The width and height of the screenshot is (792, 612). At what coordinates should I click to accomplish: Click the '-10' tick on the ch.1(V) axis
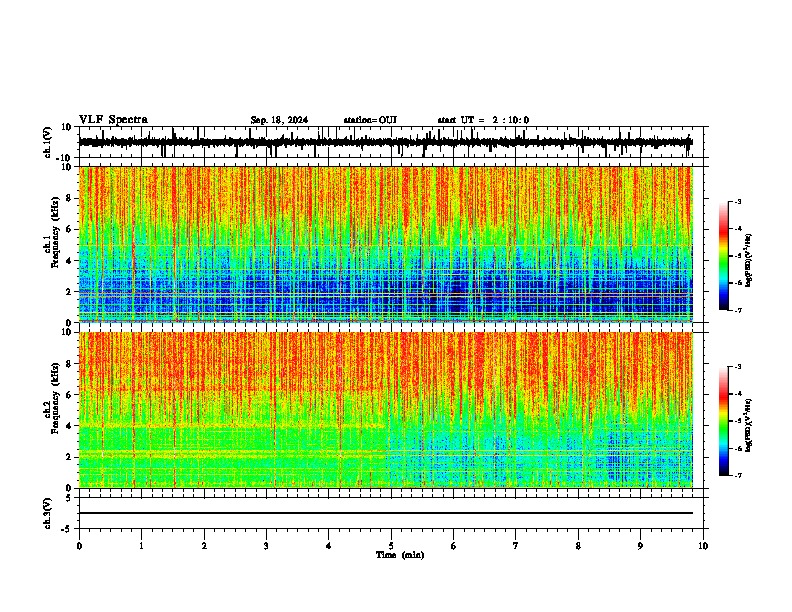click(65, 157)
